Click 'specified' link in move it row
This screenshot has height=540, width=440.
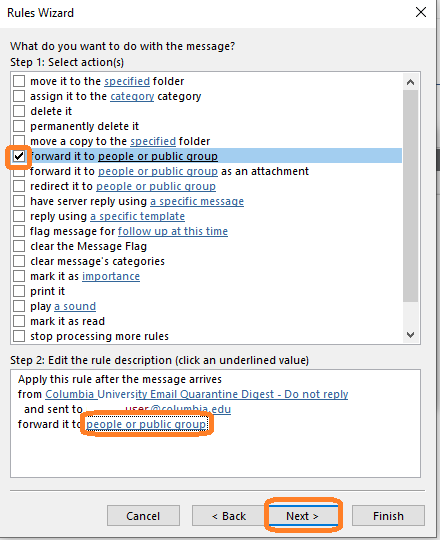coord(127,81)
